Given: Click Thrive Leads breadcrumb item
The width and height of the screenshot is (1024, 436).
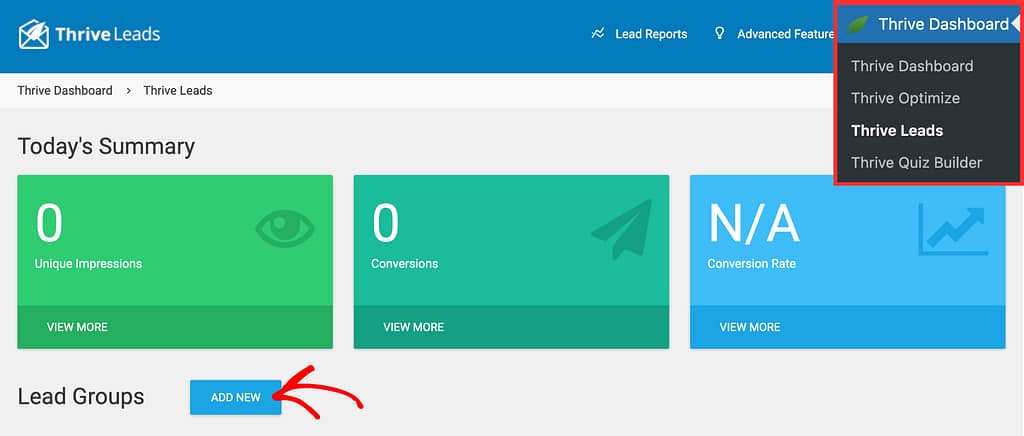Looking at the screenshot, I should coord(178,91).
